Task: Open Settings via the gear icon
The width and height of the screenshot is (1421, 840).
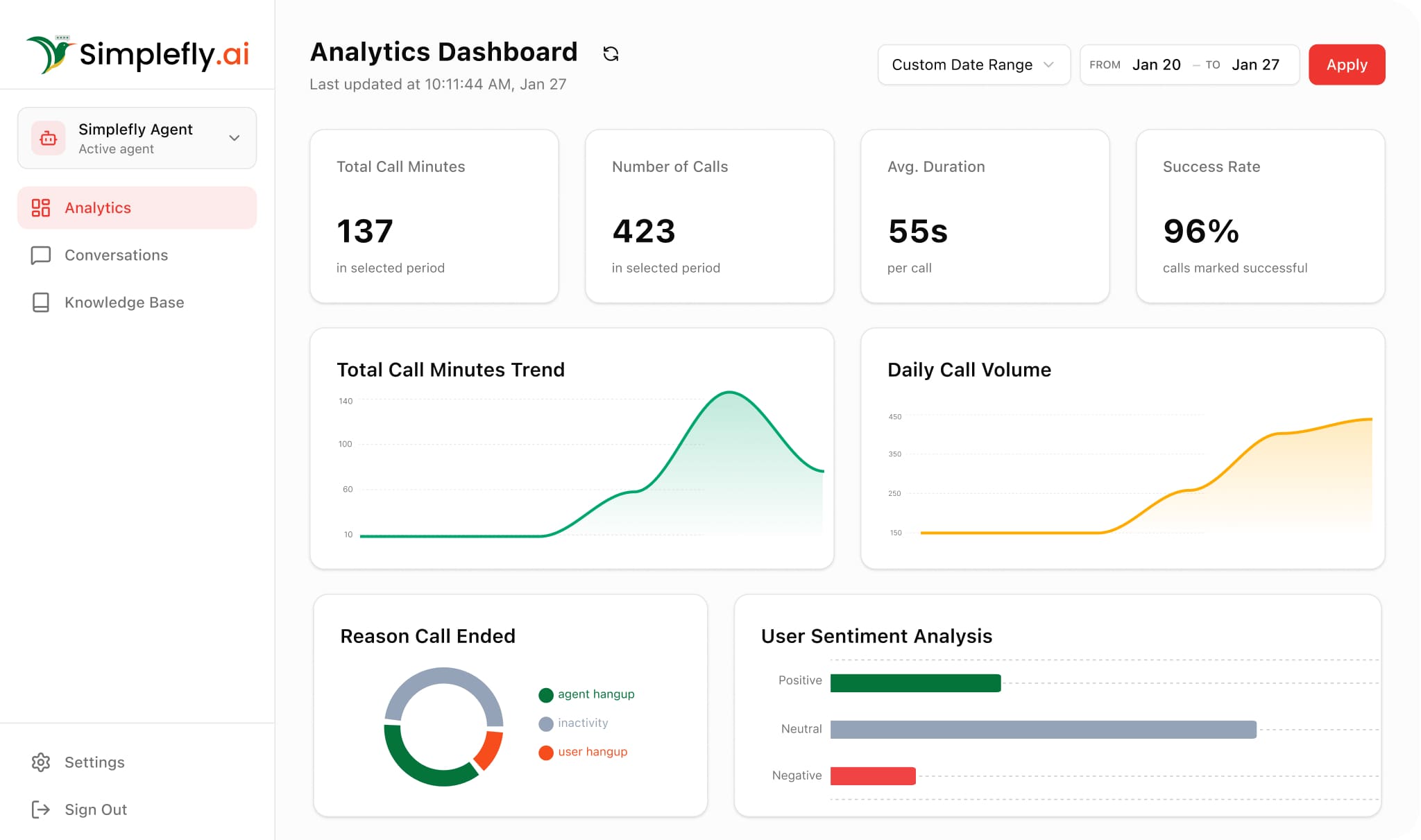Action: tap(41, 762)
